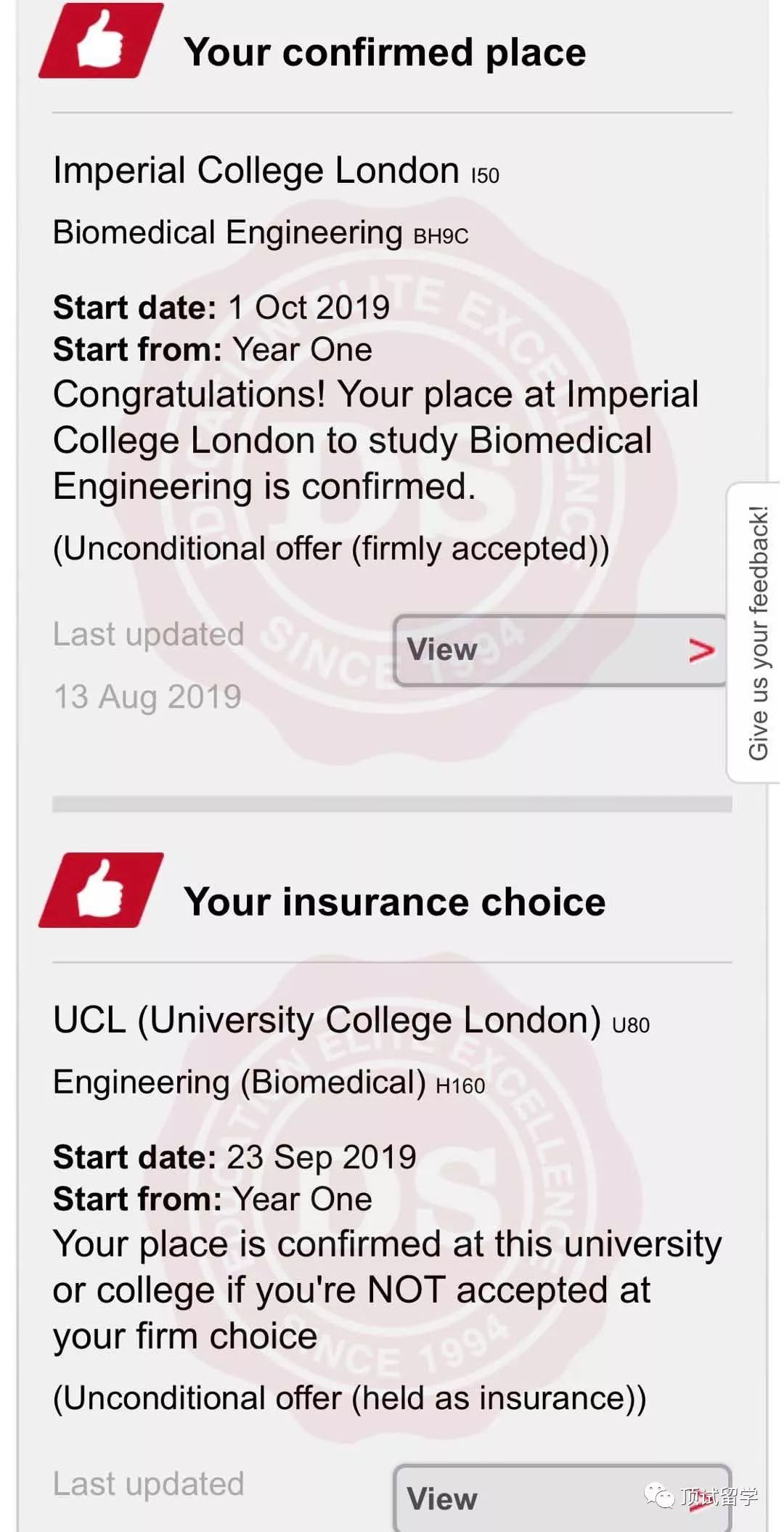Click the WeChat logo watermark icon
The width and height of the screenshot is (784, 1532).
(660, 1496)
